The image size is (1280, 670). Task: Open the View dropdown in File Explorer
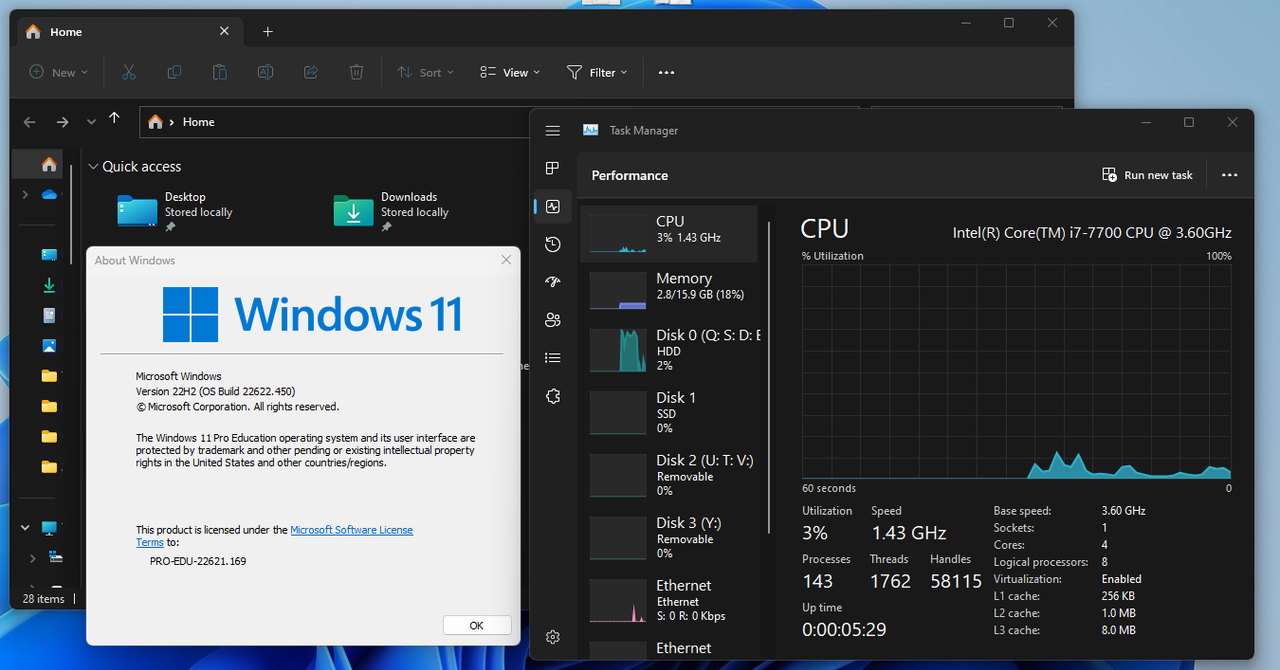coord(509,72)
